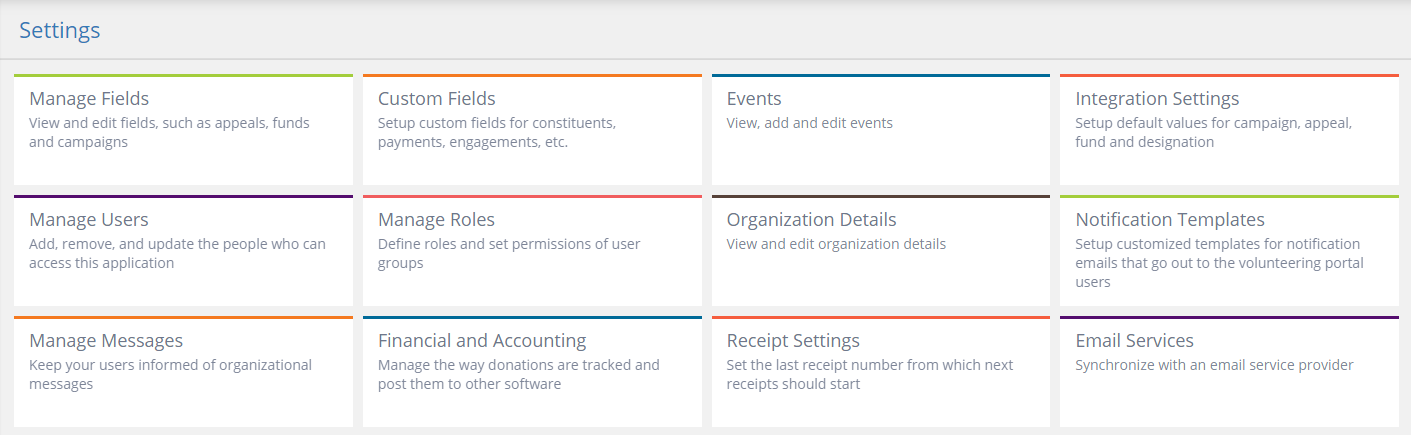
Task: Open the Manage Fields settings card
Action: pos(184,130)
